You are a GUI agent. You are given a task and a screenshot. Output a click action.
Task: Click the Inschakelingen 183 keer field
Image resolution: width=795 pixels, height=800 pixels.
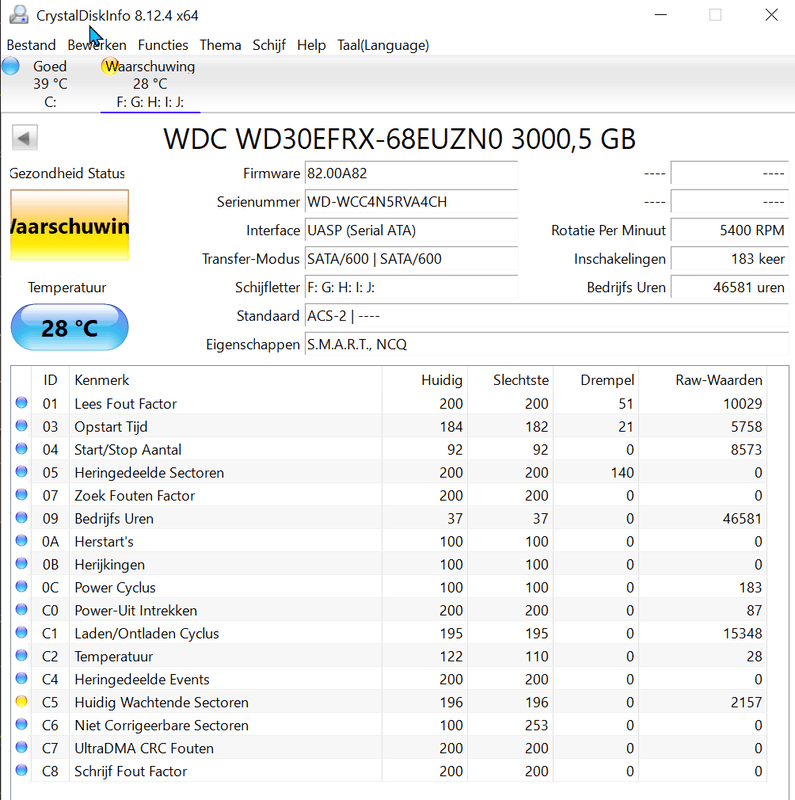[x=730, y=259]
